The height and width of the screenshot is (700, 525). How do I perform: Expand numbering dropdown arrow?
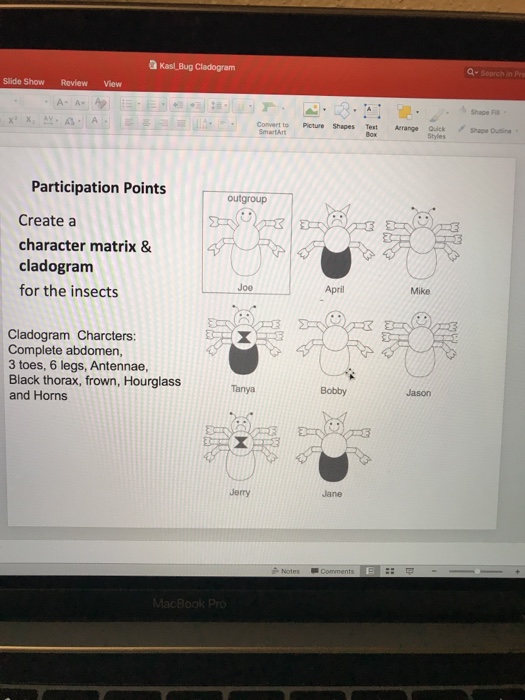pyautogui.click(x=163, y=105)
